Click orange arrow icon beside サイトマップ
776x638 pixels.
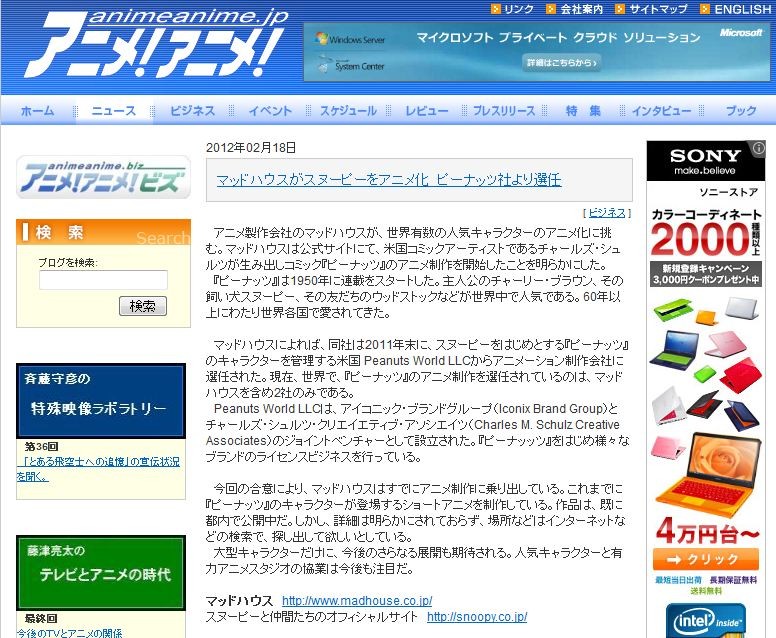coord(620,9)
